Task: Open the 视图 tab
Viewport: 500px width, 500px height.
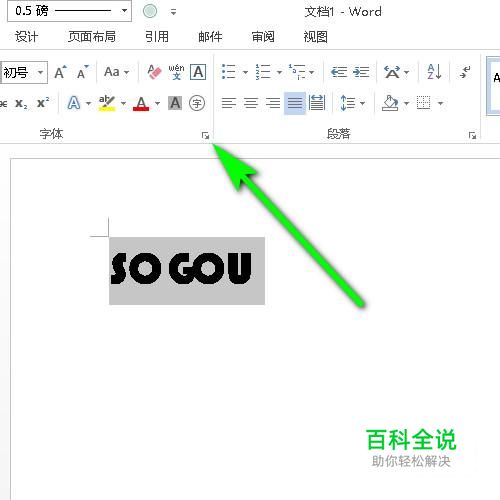Action: (x=315, y=37)
